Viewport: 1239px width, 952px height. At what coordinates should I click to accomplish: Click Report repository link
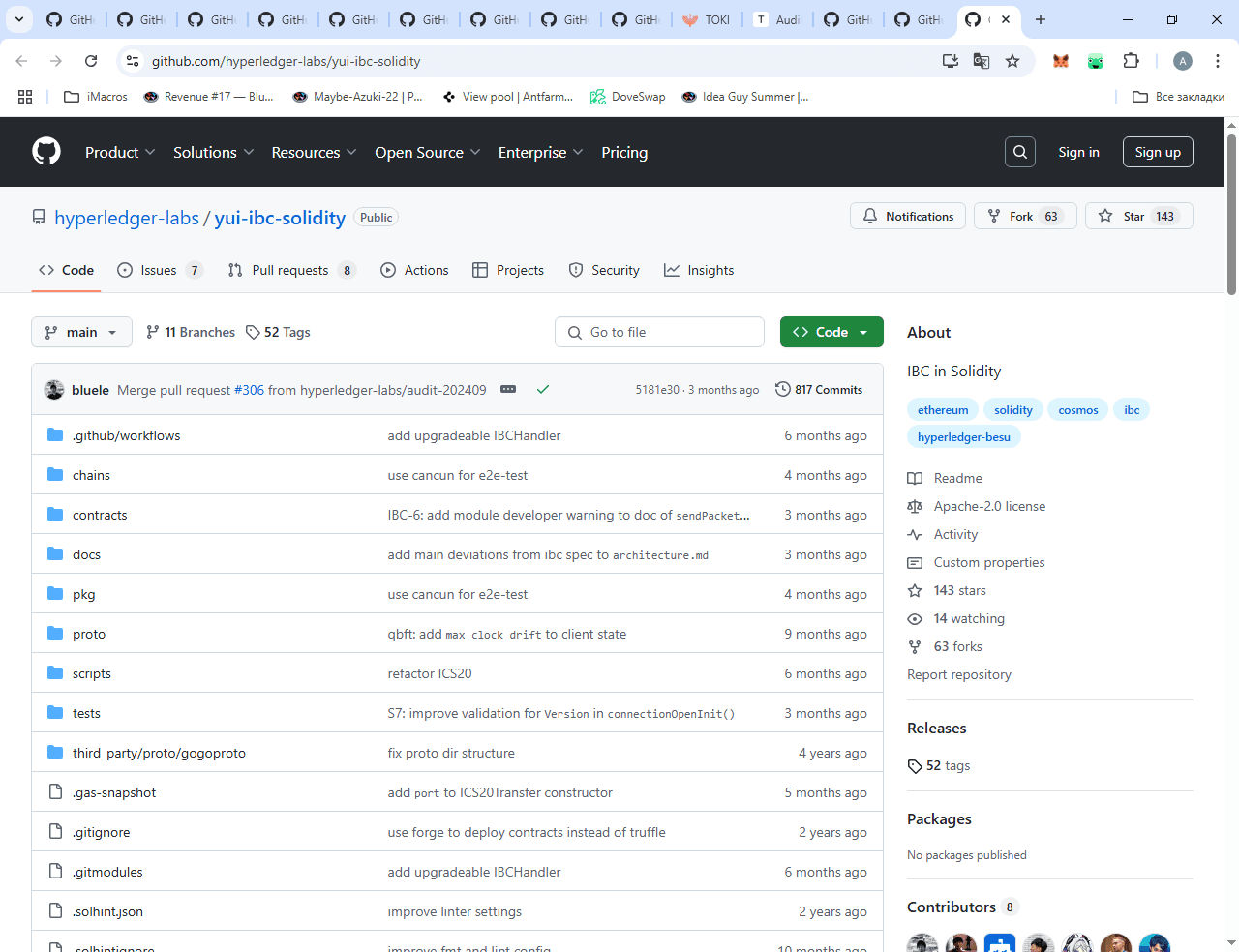click(x=959, y=674)
